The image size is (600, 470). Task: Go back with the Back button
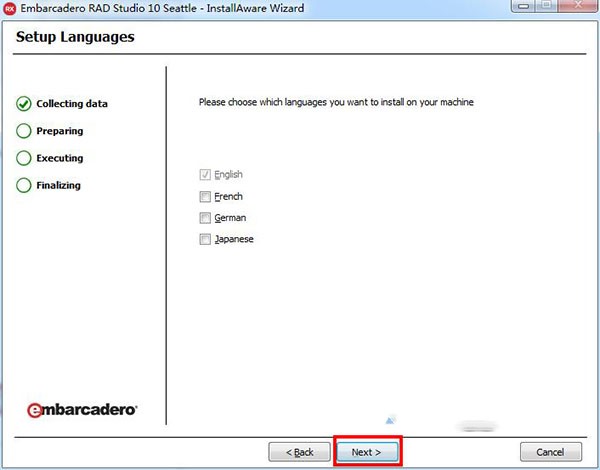[299, 452]
